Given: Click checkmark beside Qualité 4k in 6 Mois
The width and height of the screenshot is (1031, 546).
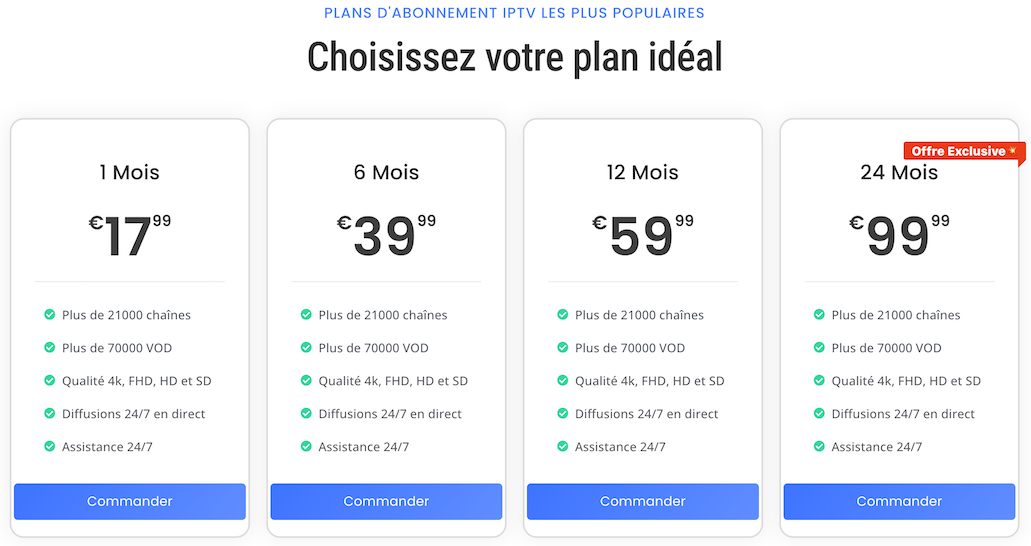Looking at the screenshot, I should click(x=306, y=380).
